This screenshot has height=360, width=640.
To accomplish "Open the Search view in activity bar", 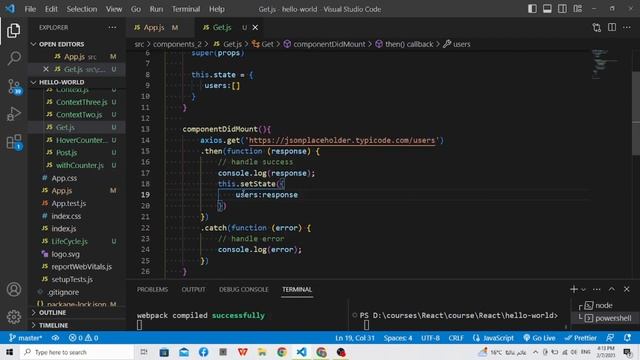I will 13,58.
